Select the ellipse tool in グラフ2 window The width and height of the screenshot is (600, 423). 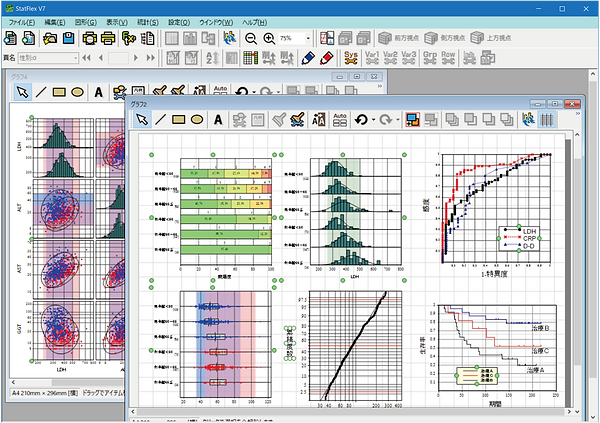(197, 119)
